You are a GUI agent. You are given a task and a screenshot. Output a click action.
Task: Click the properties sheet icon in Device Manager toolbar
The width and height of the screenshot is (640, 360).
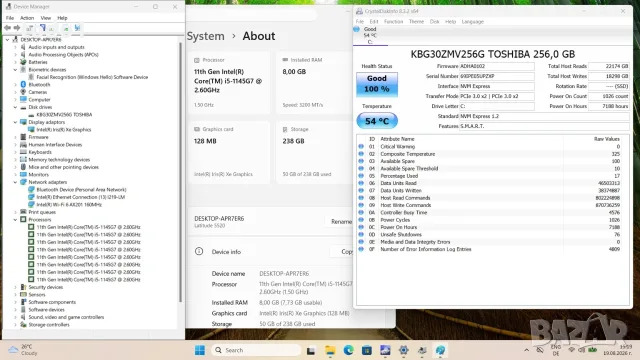pyautogui.click(x=29, y=28)
